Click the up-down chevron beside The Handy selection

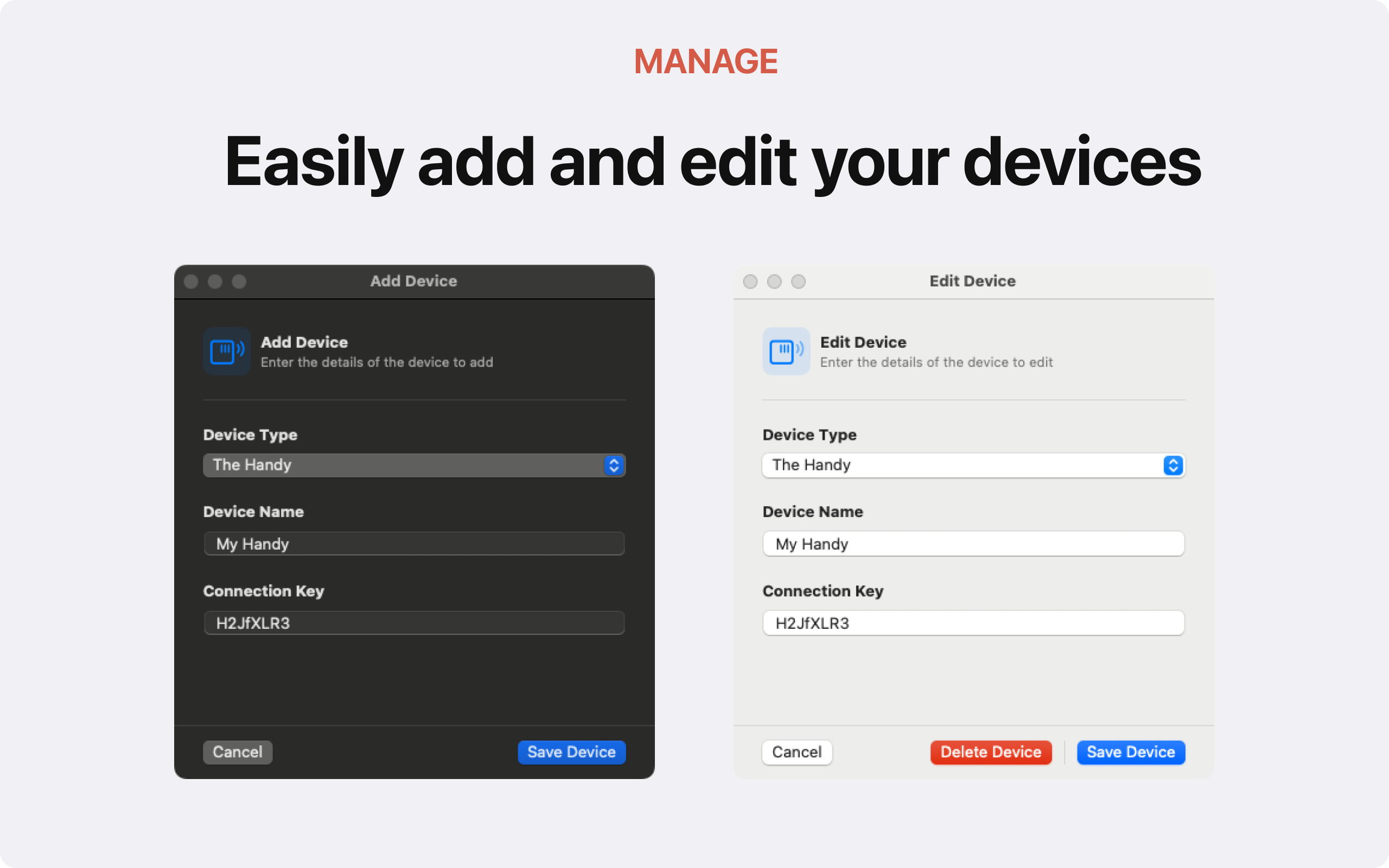click(x=614, y=465)
